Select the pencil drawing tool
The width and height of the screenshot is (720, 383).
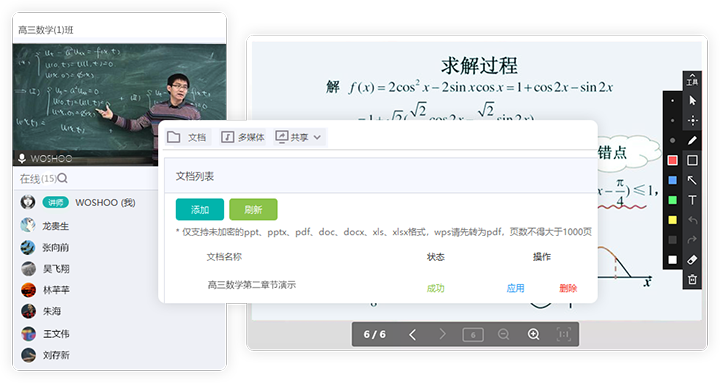coord(692,140)
